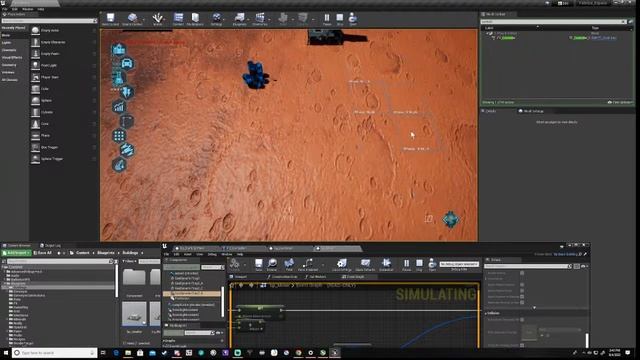The width and height of the screenshot is (640, 360).
Task: Open Blueprint editor Debug menu
Action: (212, 254)
